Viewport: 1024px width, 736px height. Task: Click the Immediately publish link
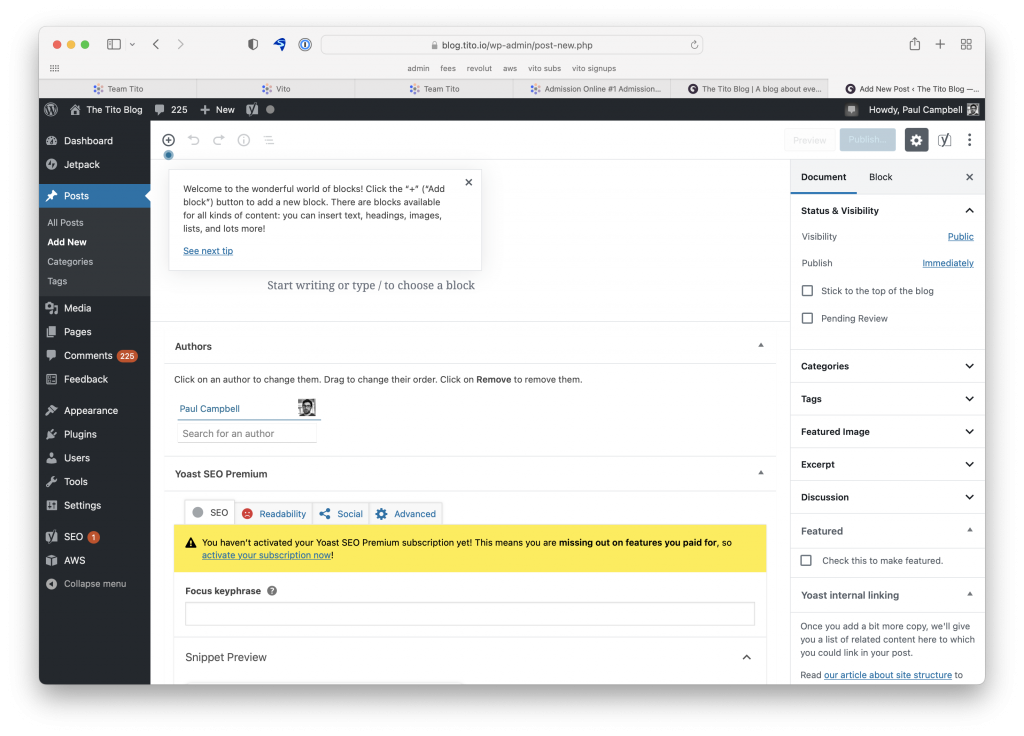click(948, 263)
